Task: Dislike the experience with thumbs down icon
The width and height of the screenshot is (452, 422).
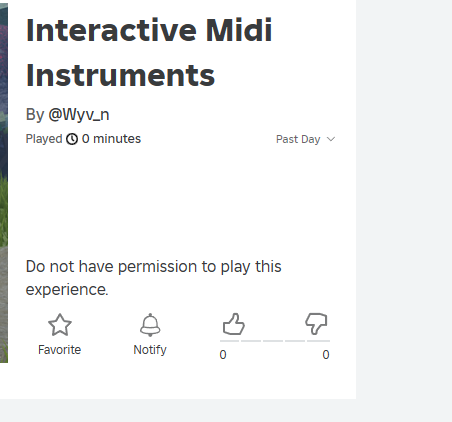Action: click(x=316, y=324)
